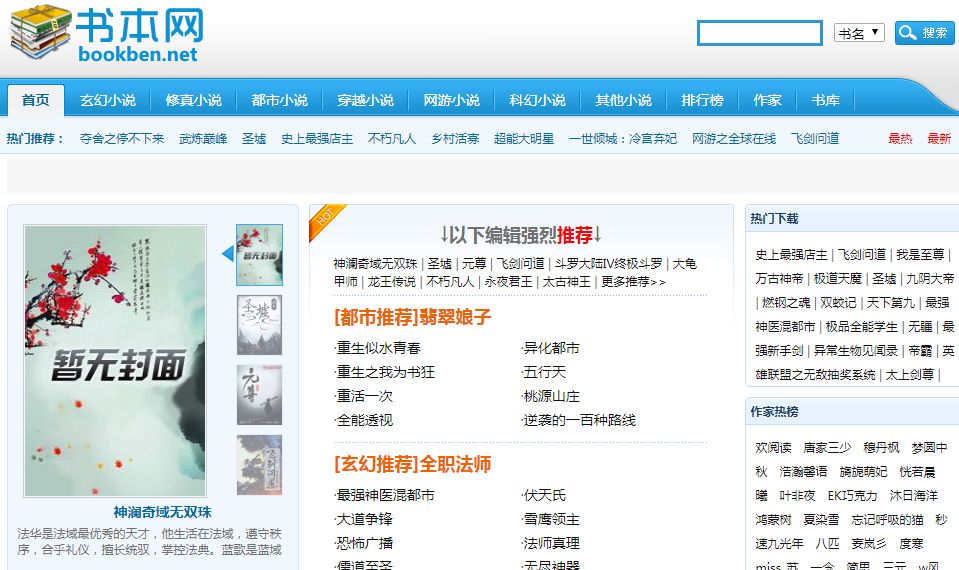This screenshot has width=959, height=570.
Task: Click the search text input box
Action: (x=760, y=33)
